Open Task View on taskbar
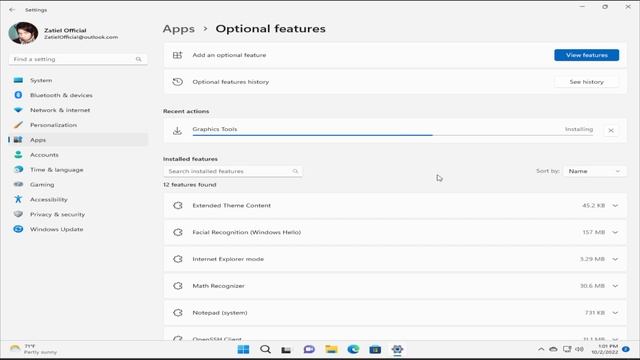The image size is (640, 360). (286, 350)
